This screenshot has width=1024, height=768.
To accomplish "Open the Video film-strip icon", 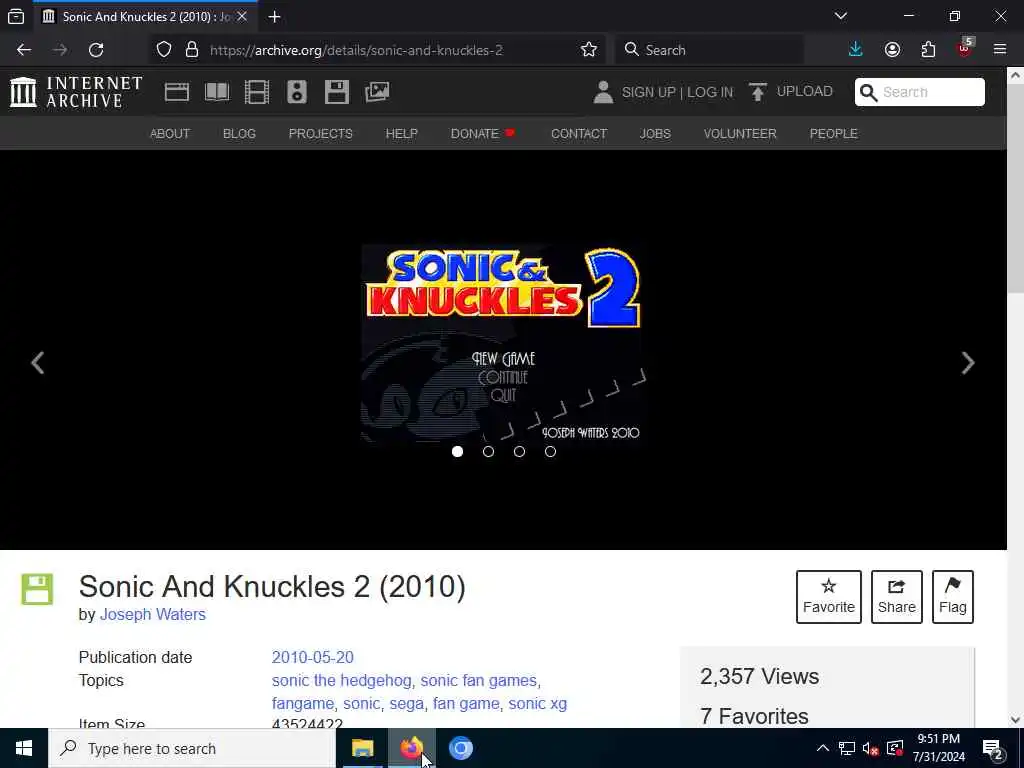I will point(257,92).
